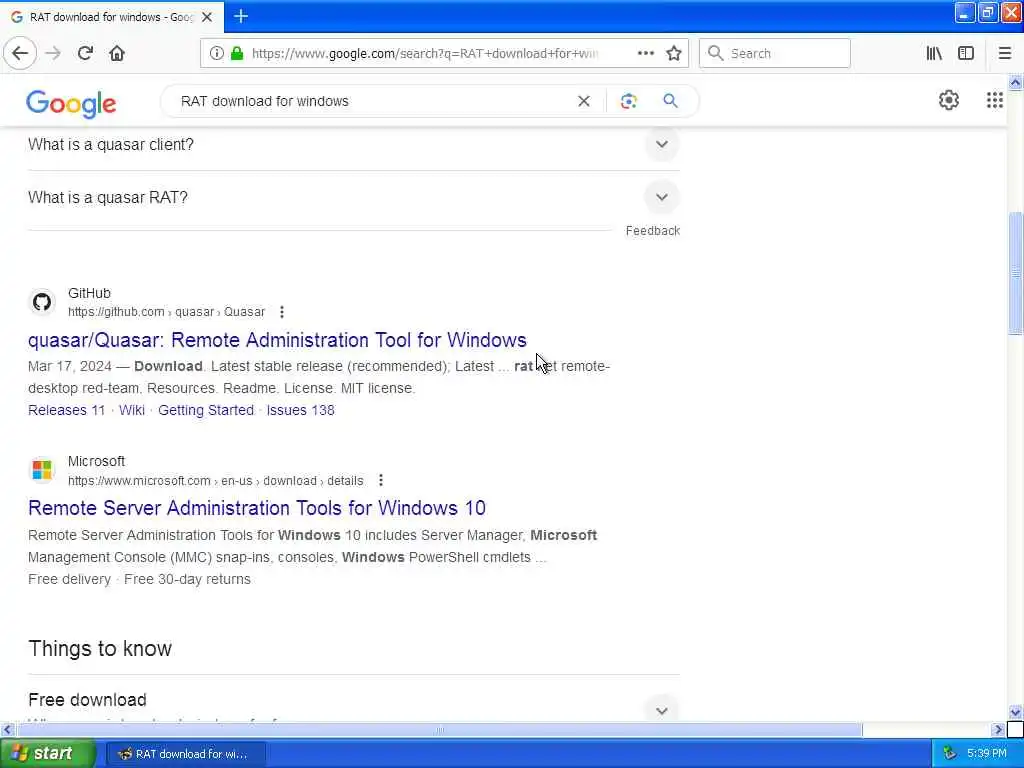
Task: Select the RAT download taskbar button
Action: click(186, 754)
